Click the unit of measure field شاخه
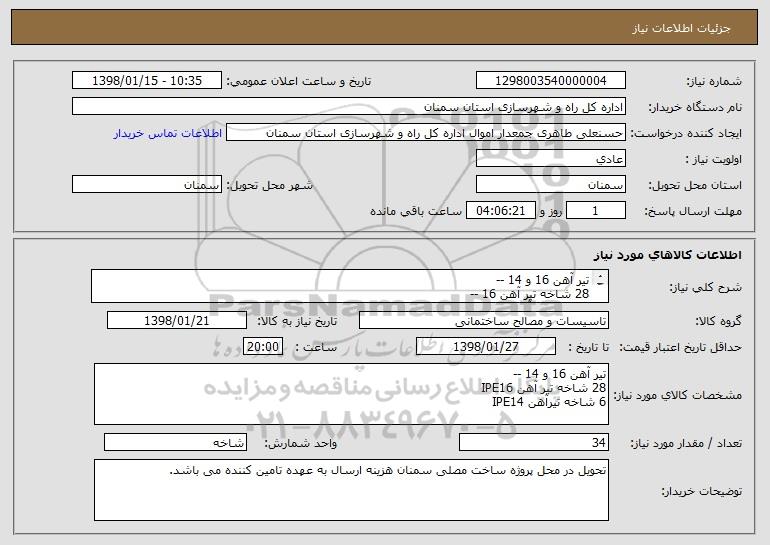Image resolution: width=770 pixels, height=545 pixels. point(175,442)
